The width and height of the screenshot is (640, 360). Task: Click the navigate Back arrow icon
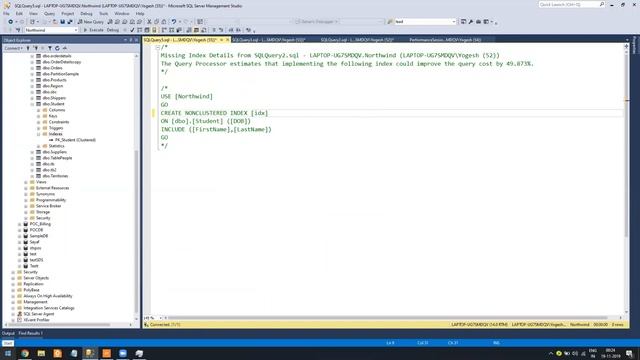pos(11,22)
